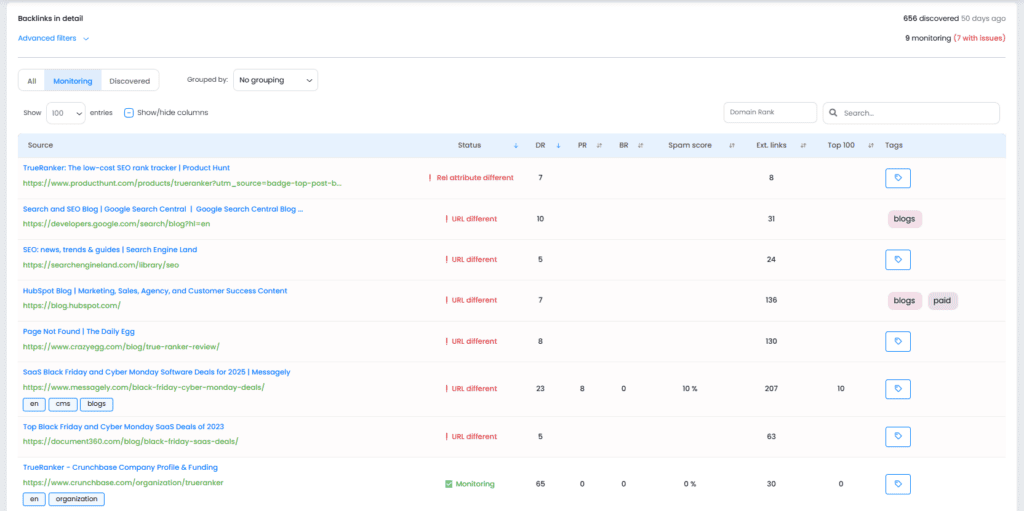Screen dimensions: 1024x511
Task: Click the tag icon in the Crunchbase row
Action: (x=898, y=484)
